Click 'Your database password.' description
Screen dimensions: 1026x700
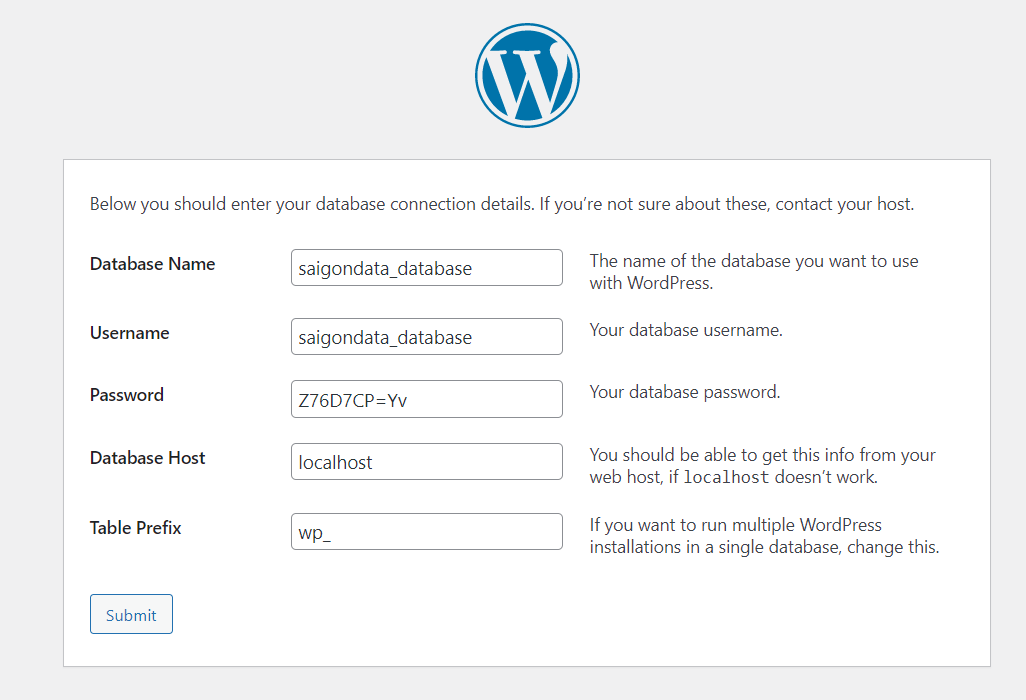click(685, 393)
